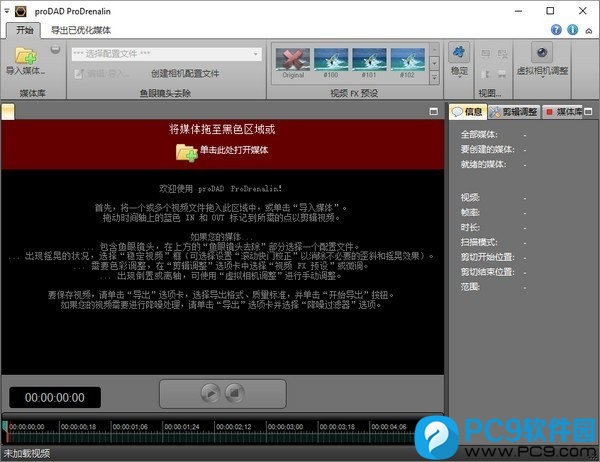Click the 00:00:00:00 timecode display
The height and width of the screenshot is (462, 600).
pos(55,397)
